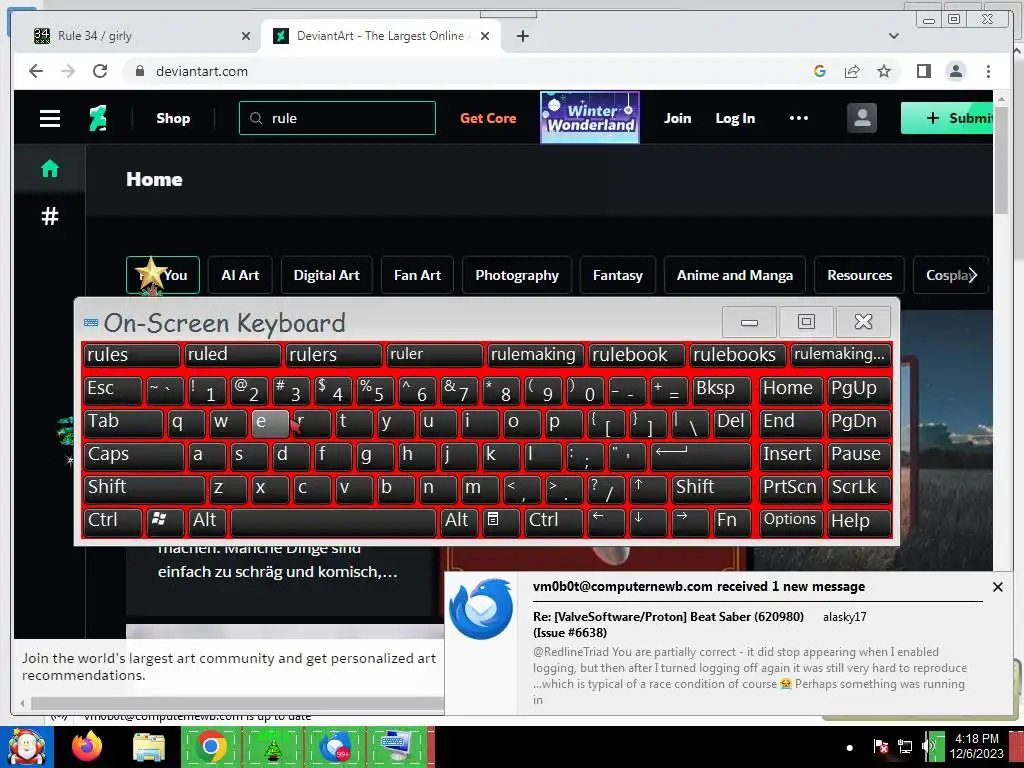
Task: Click the Join button
Action: (x=677, y=118)
